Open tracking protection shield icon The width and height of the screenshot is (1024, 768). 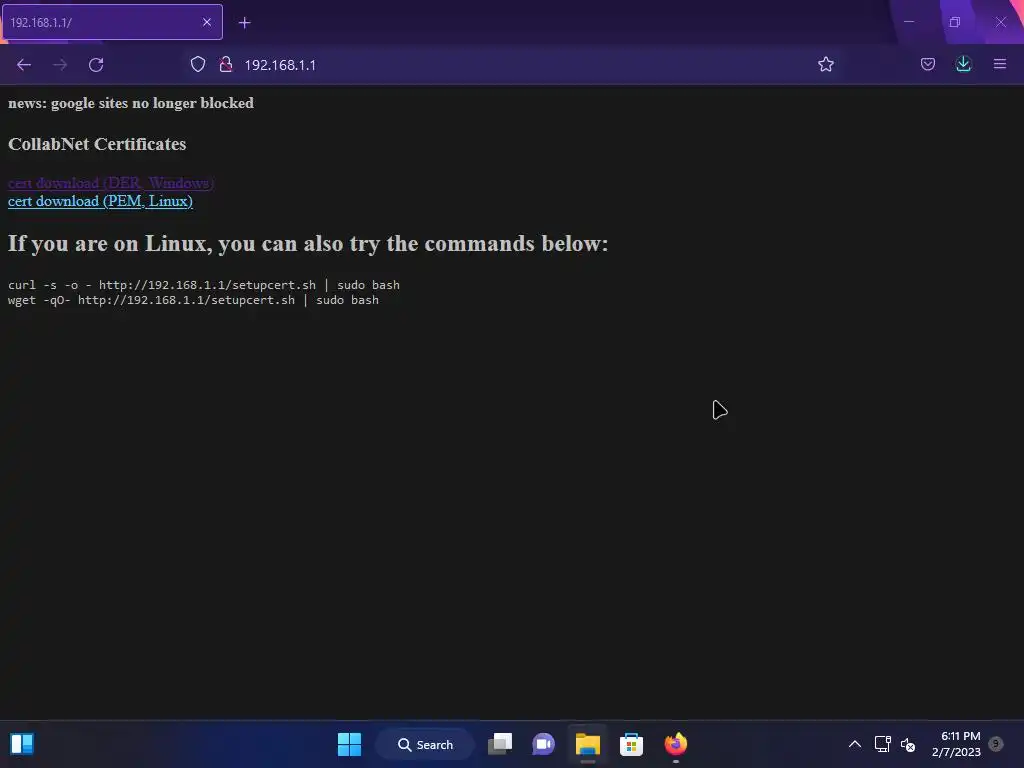(x=198, y=64)
